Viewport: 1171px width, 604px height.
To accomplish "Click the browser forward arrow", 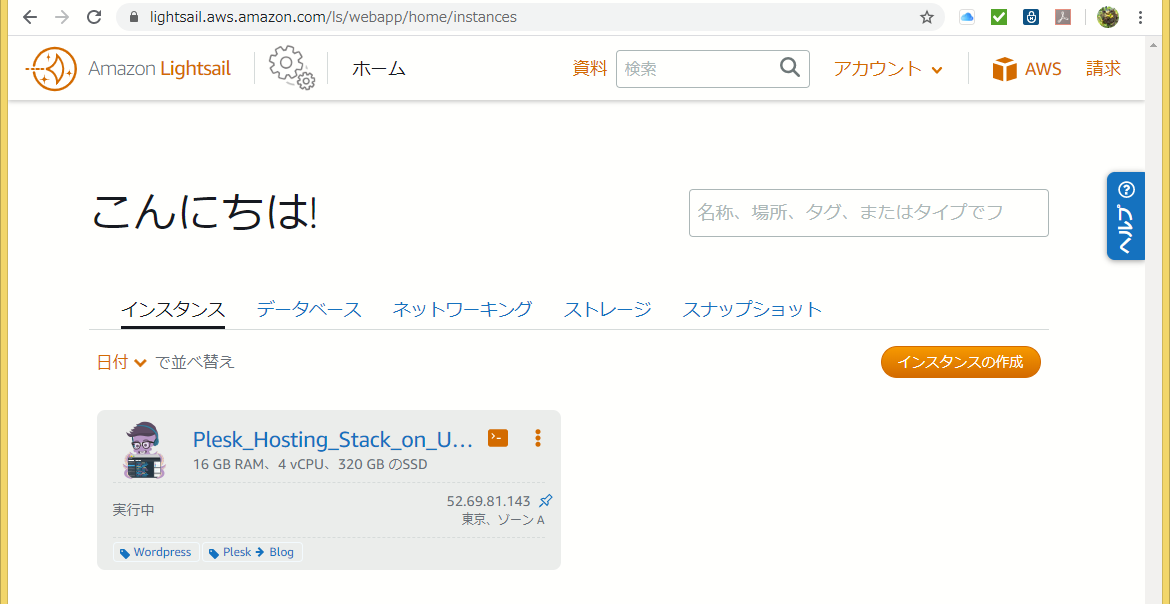I will [62, 17].
